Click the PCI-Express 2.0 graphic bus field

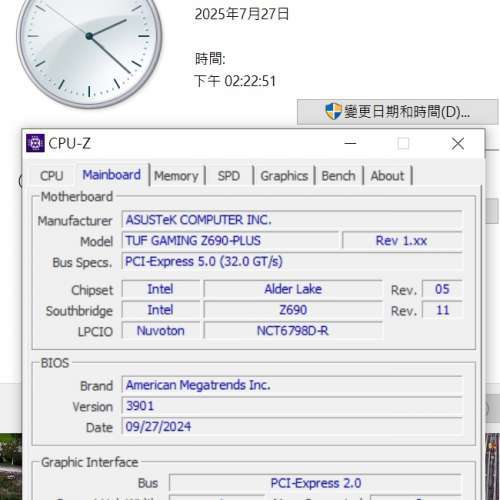(315, 483)
